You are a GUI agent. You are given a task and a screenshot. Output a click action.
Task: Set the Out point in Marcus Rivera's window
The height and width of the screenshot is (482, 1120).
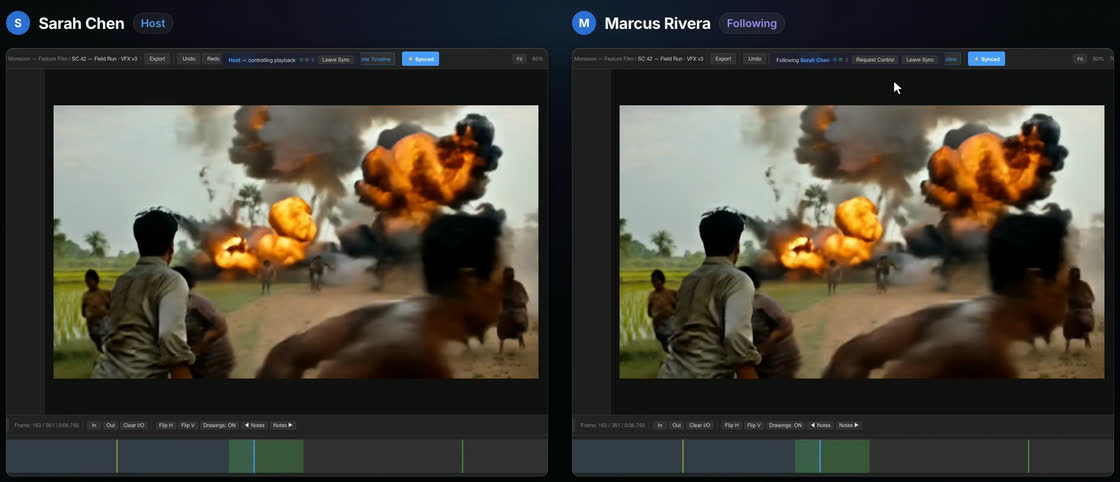pos(676,426)
